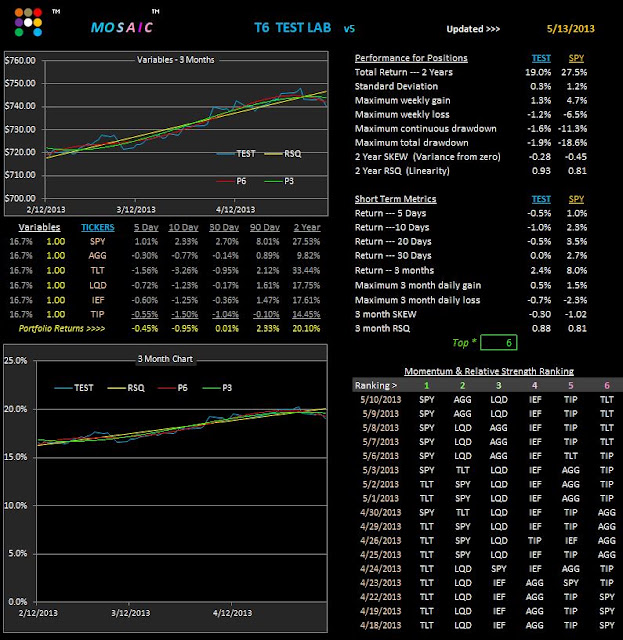Image resolution: width=623 pixels, height=640 pixels.
Task: Click P6 legend in 3 Month Chart
Action: [173, 387]
